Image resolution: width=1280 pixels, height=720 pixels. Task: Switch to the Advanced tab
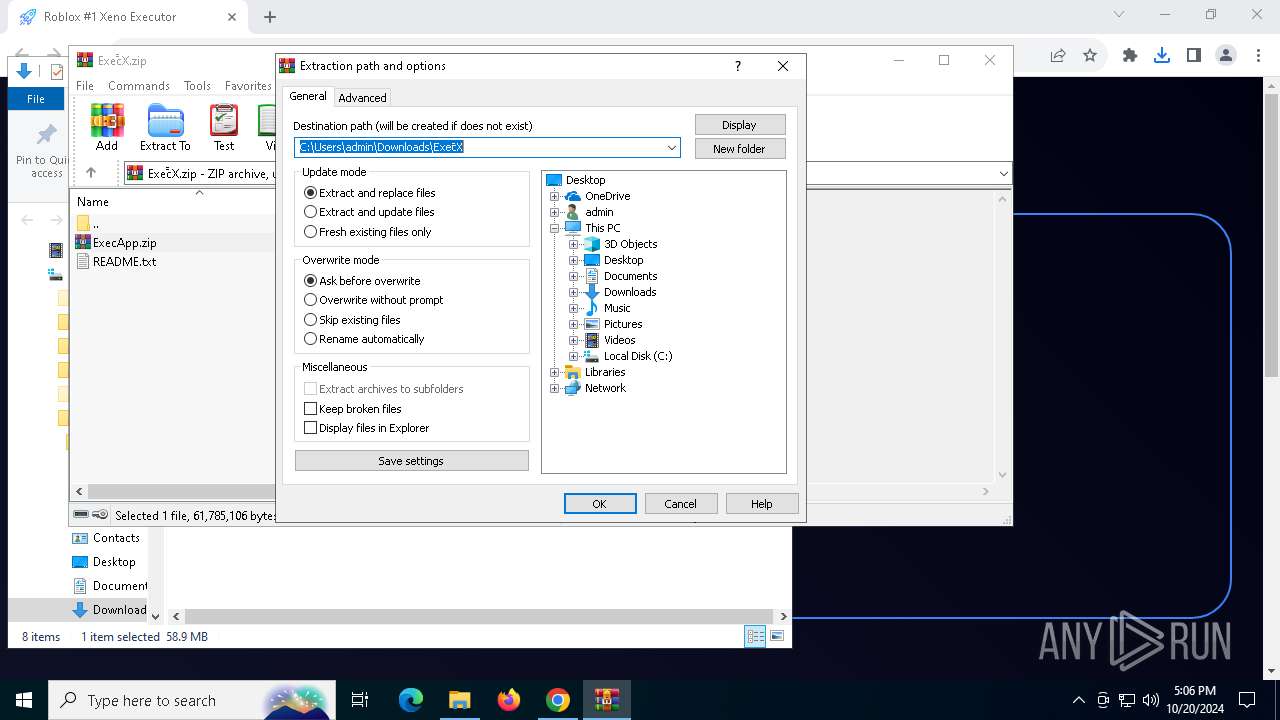(362, 98)
